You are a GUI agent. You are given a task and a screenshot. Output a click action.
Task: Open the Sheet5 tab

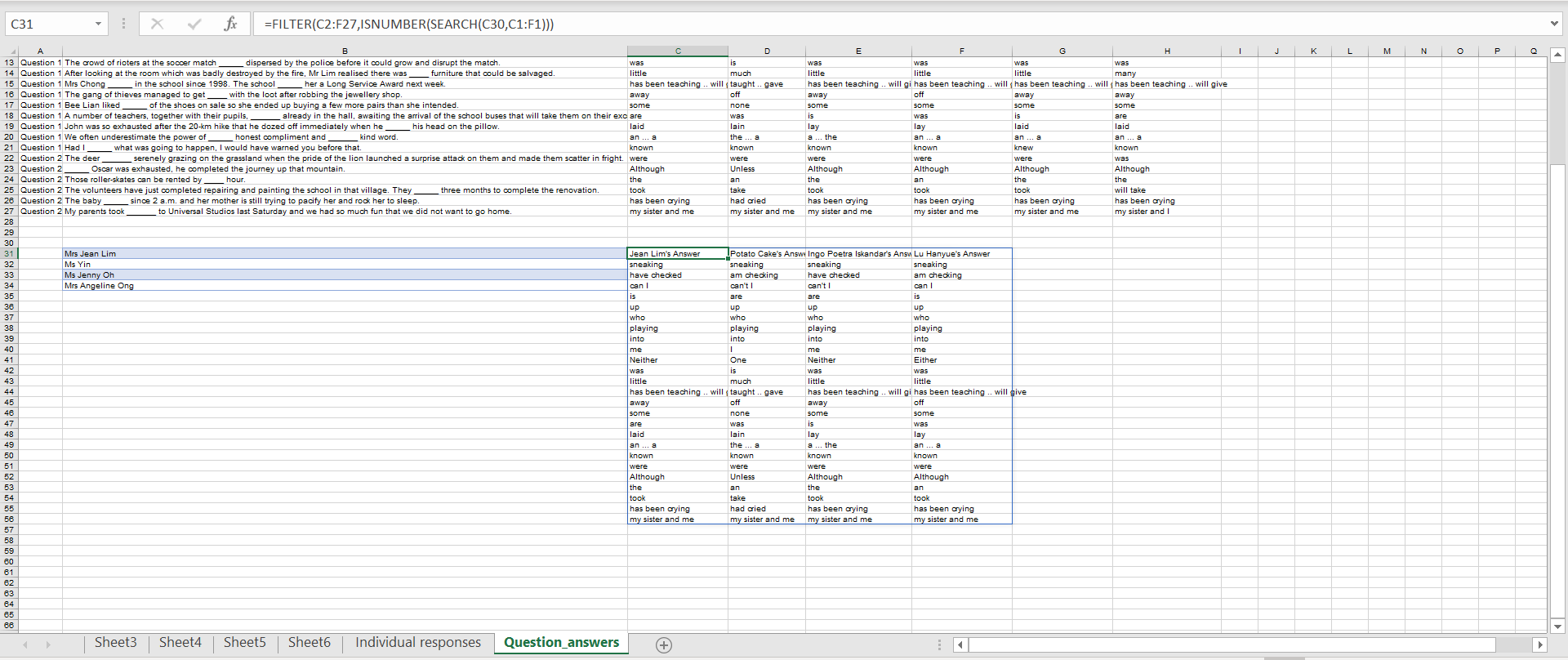[244, 643]
